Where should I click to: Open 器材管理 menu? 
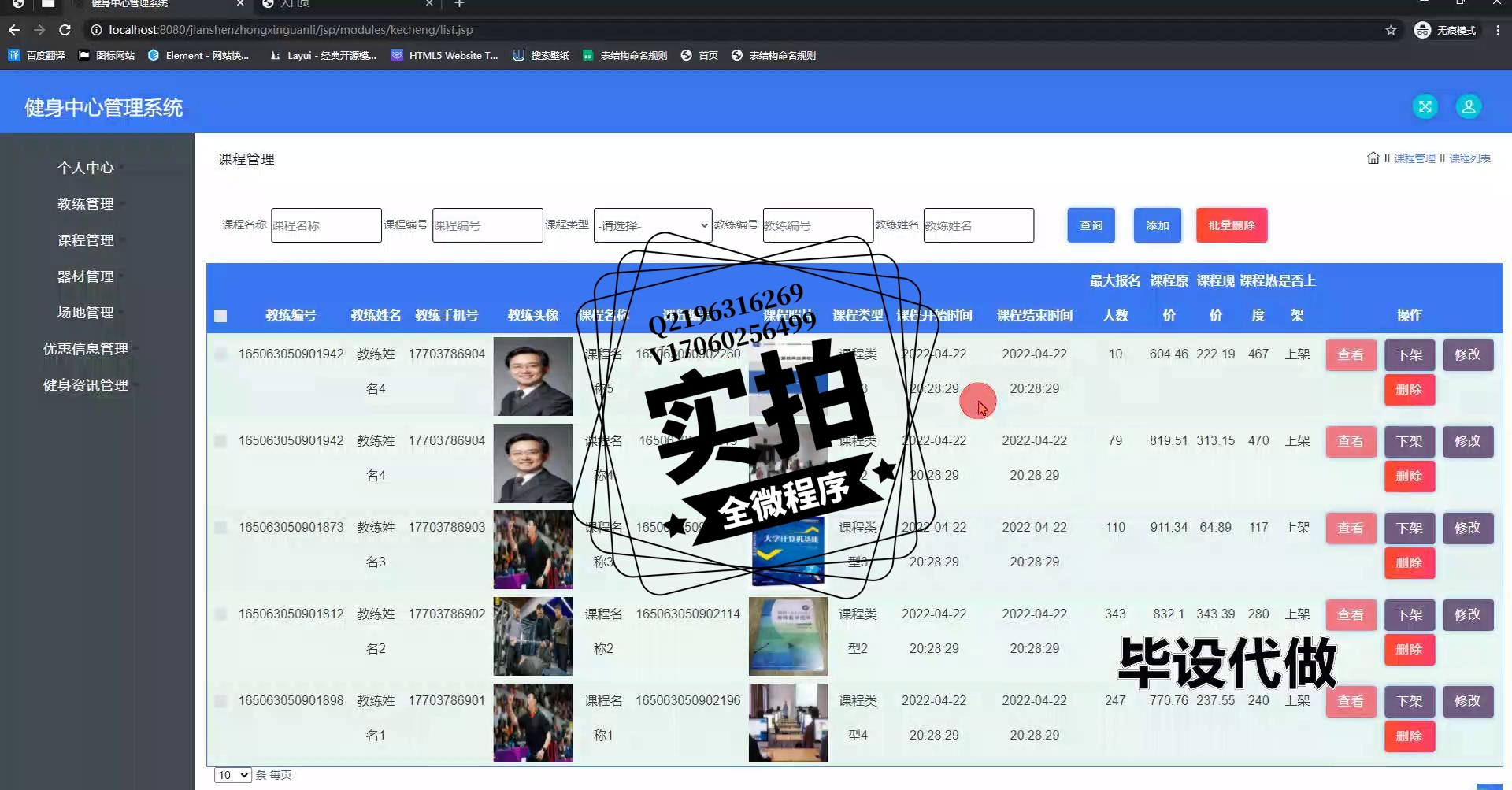86,276
